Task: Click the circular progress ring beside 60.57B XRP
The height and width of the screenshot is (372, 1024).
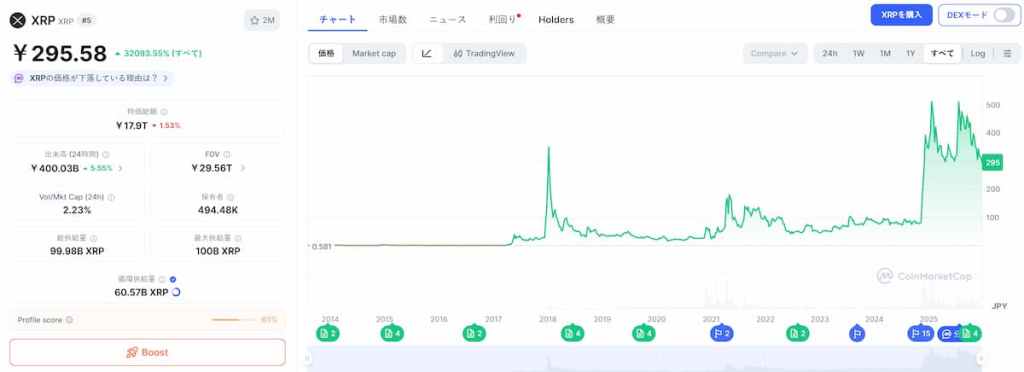Action: (176, 292)
